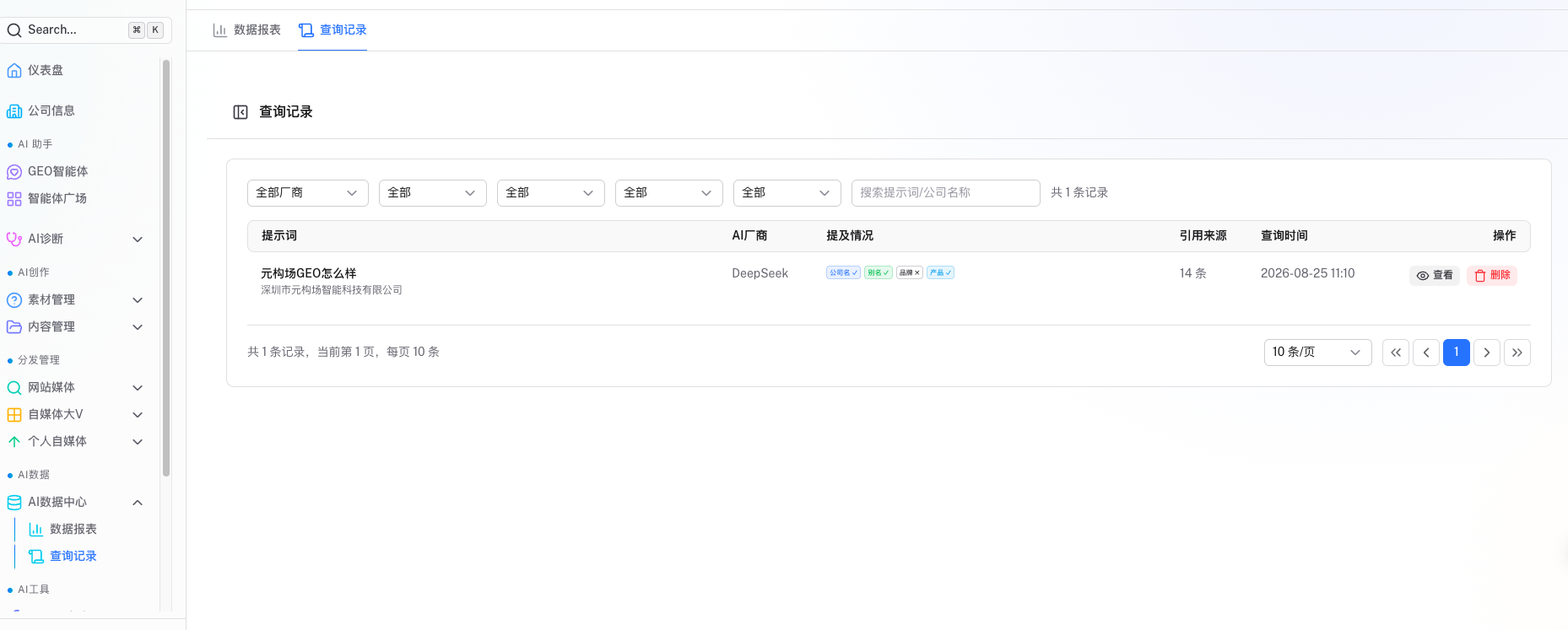Open the 数据报表 submenu item label
The height and width of the screenshot is (630, 1568).
tap(73, 530)
